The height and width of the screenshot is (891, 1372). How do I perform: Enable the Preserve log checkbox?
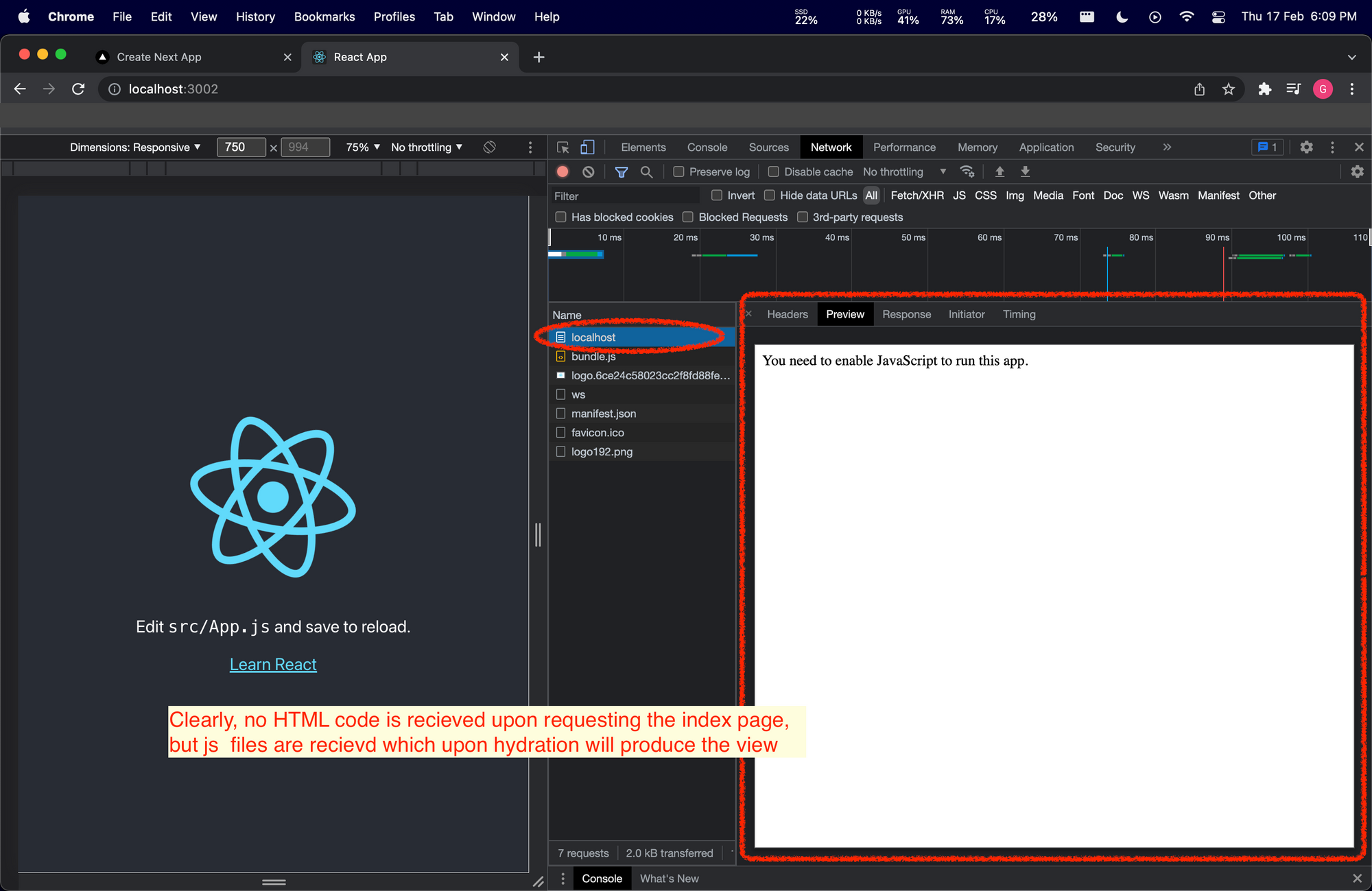[678, 171]
